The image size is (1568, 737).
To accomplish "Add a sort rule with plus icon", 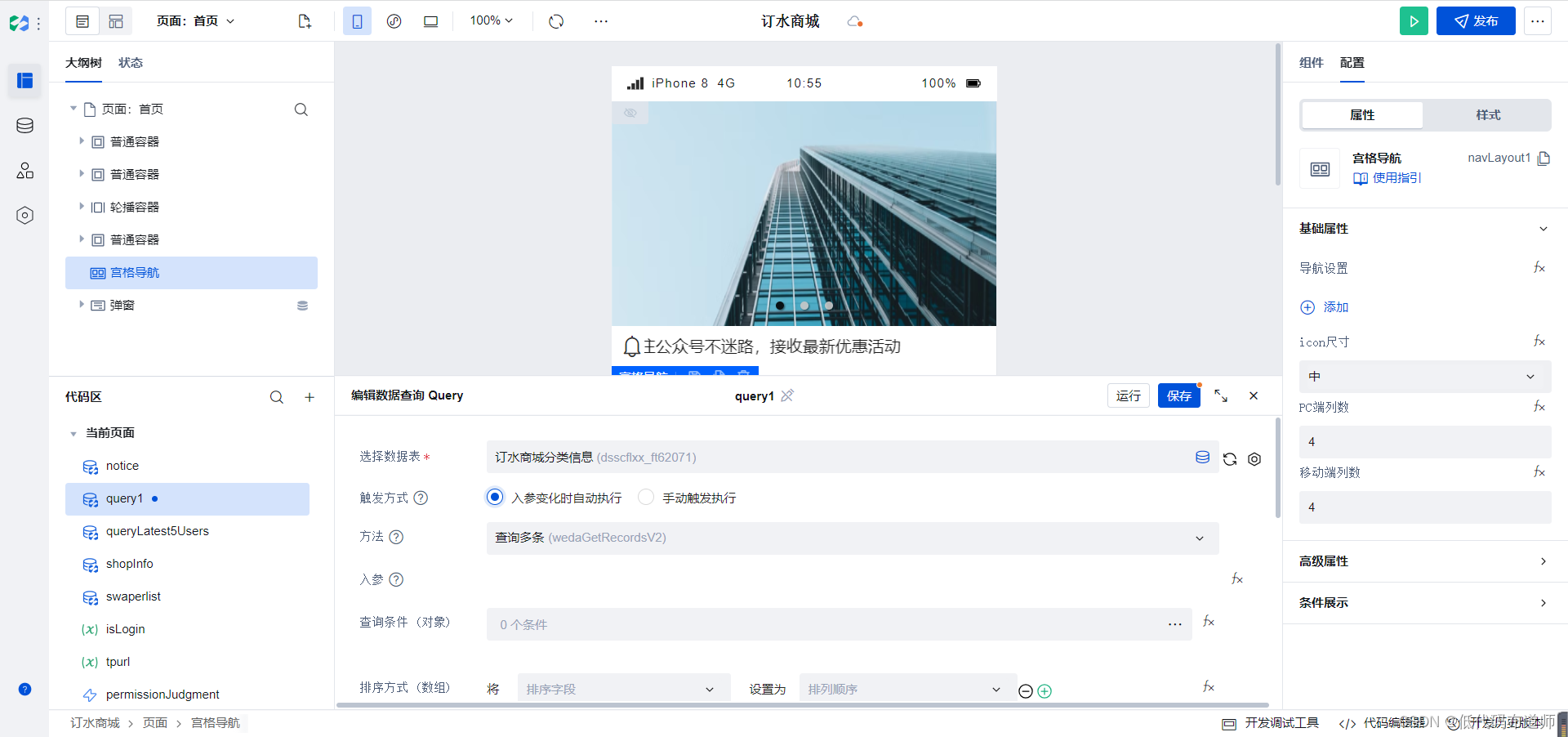I will (1045, 691).
